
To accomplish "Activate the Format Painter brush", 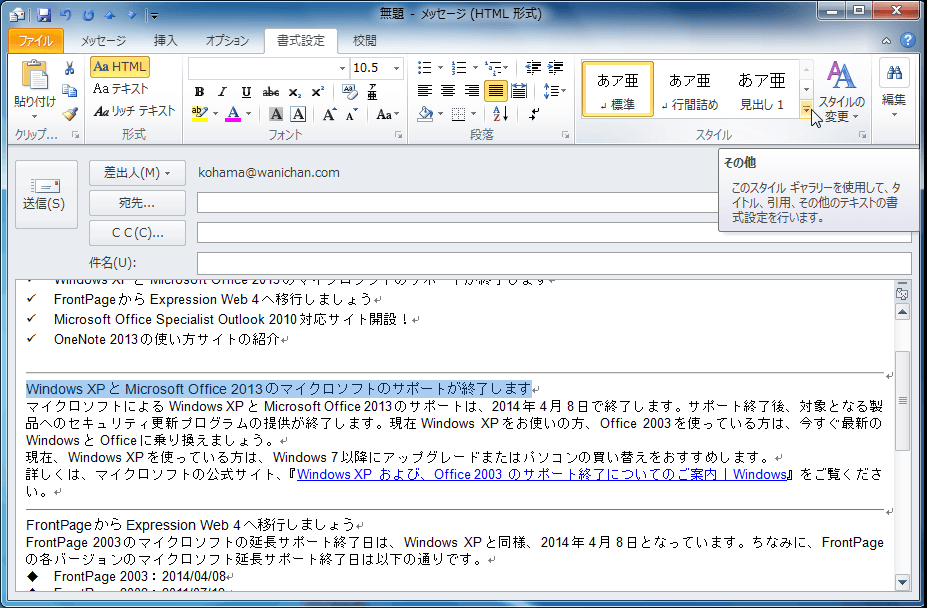I will (70, 113).
